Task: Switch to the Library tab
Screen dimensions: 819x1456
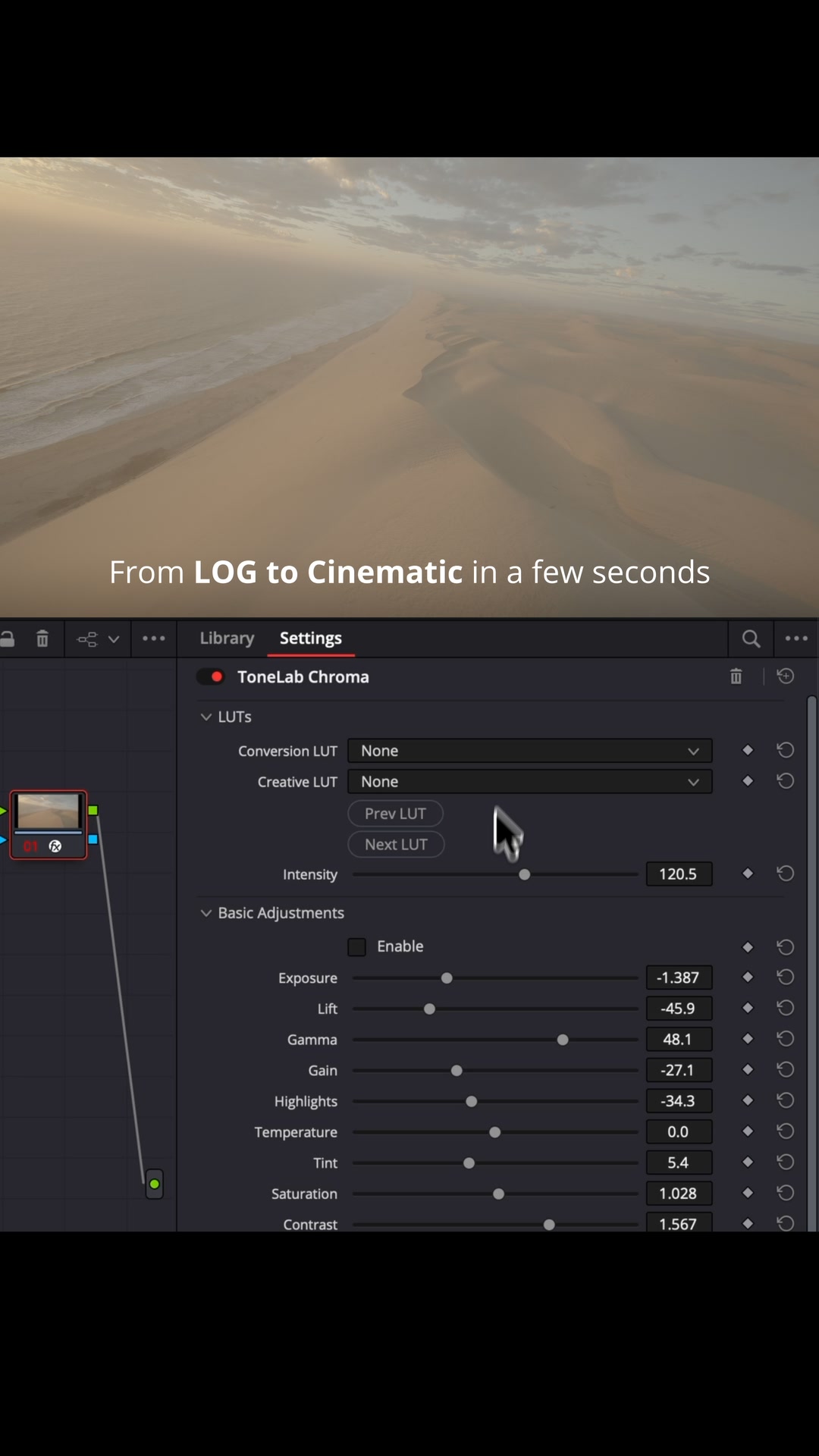Action: 227,639
